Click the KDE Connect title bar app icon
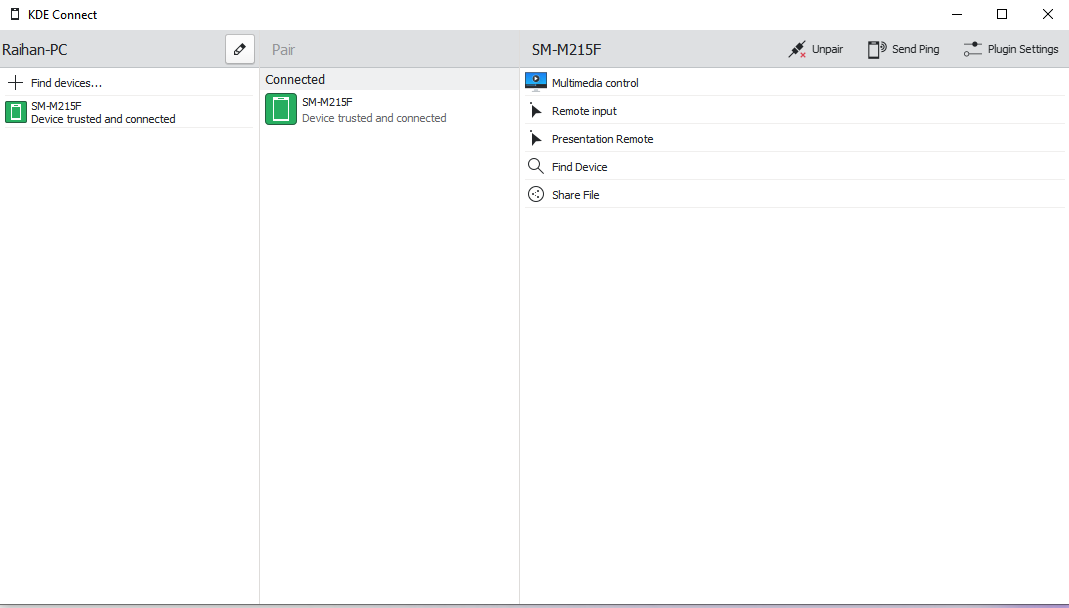Image resolution: width=1069 pixels, height=608 pixels. tap(15, 14)
